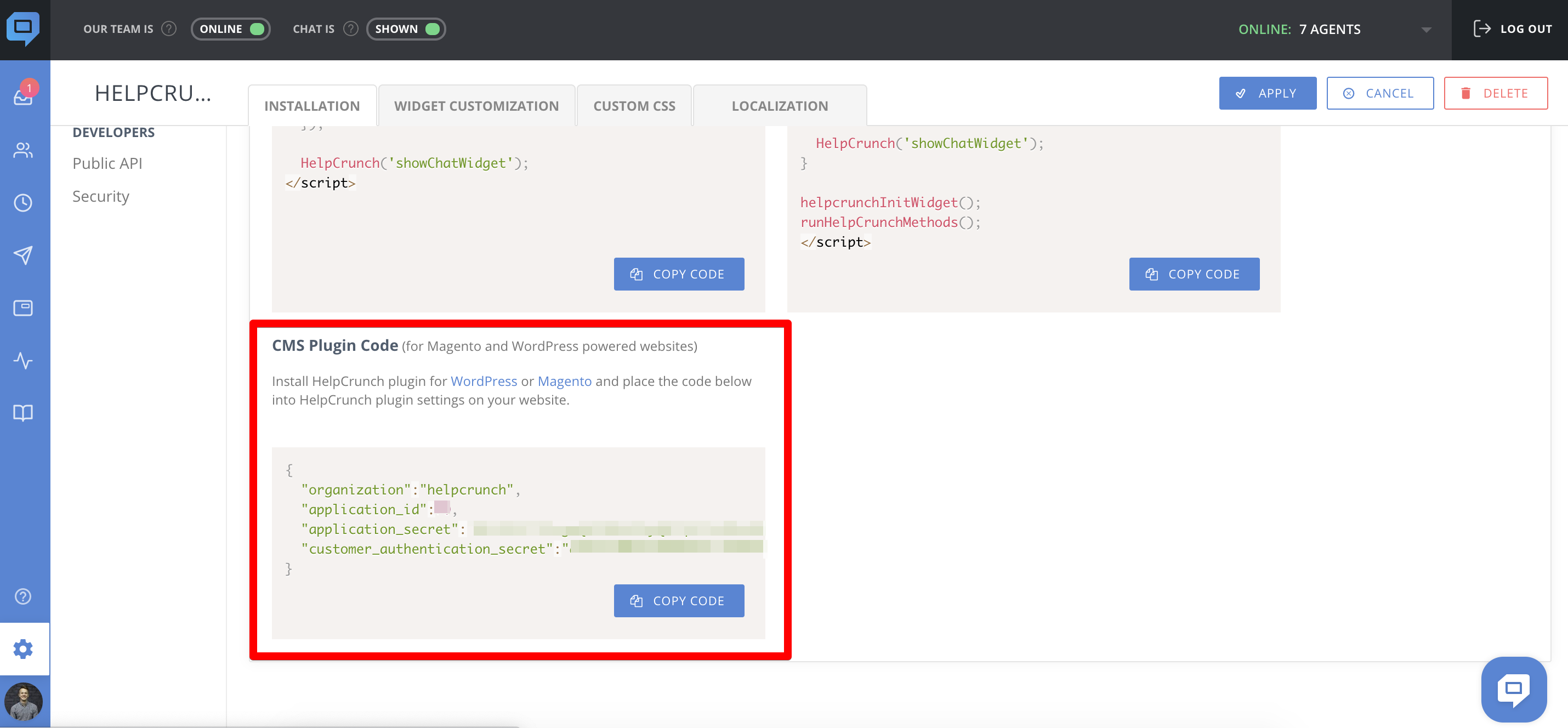Click the LOG OUT button
The height and width of the screenshot is (728, 1568).
click(x=1512, y=29)
